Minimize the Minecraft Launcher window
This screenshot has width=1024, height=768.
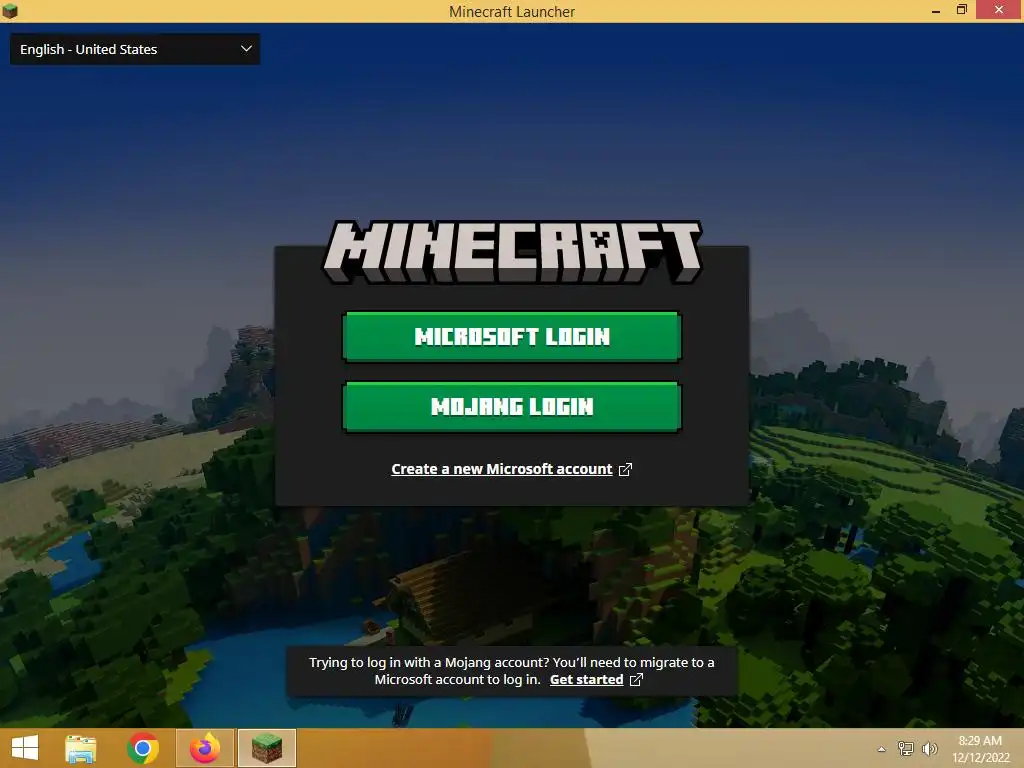point(936,11)
